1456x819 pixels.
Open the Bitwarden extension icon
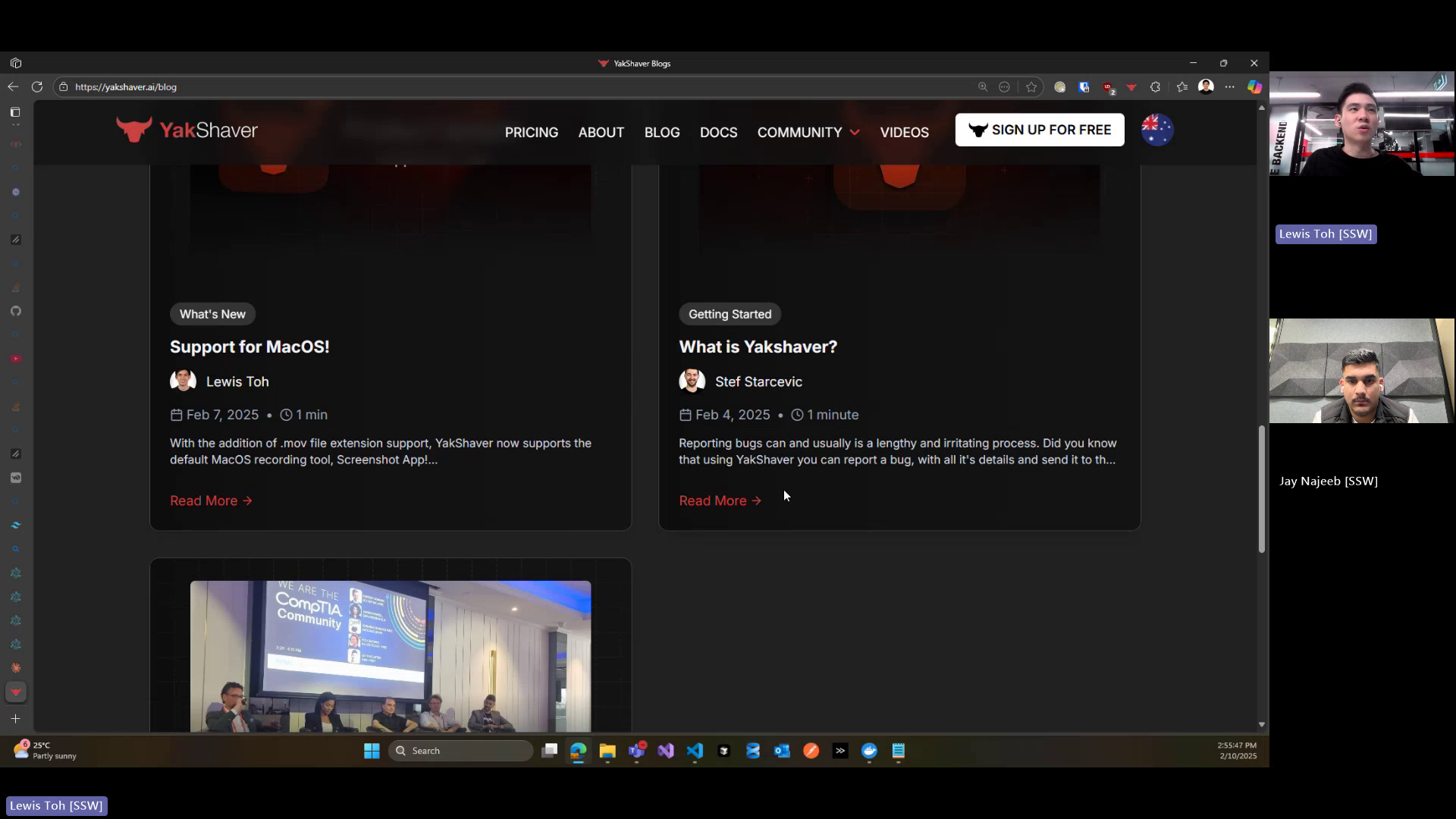[1084, 86]
